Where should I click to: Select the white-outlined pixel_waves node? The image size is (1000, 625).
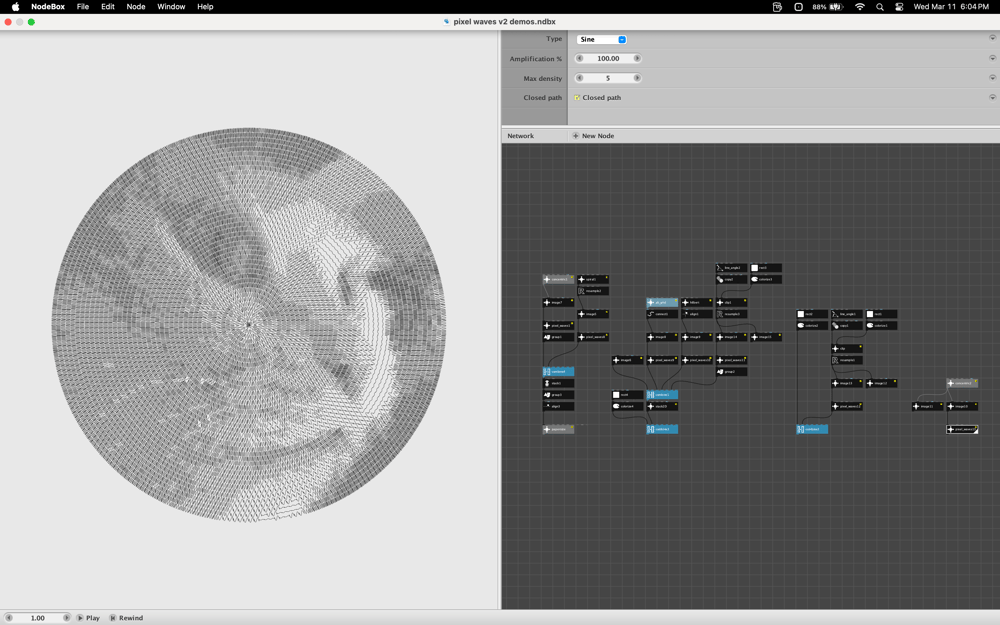(962, 429)
